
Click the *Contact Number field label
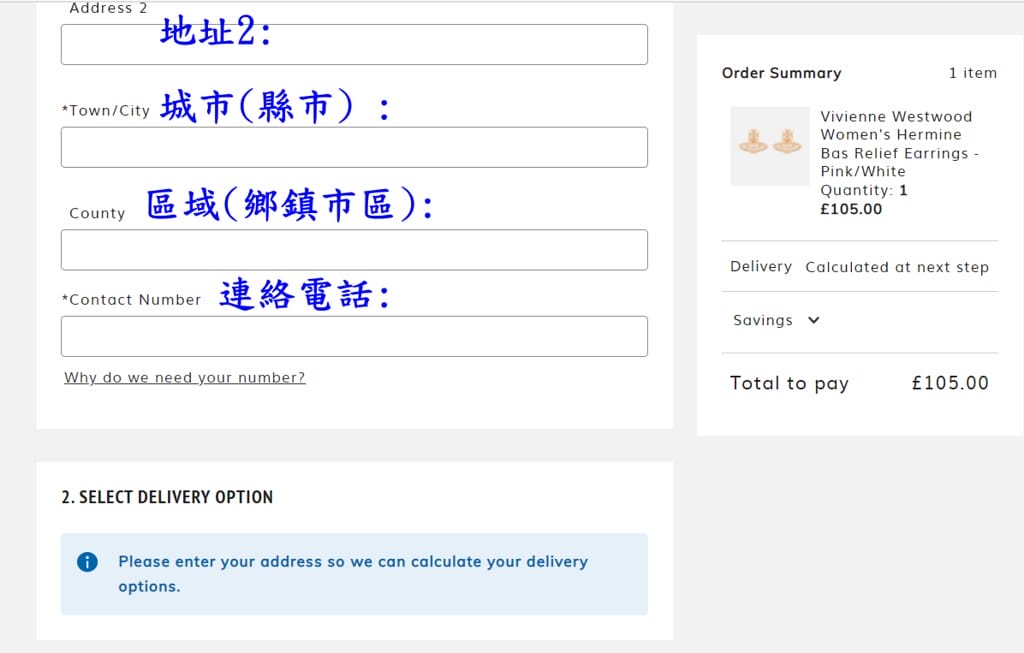tap(131, 300)
